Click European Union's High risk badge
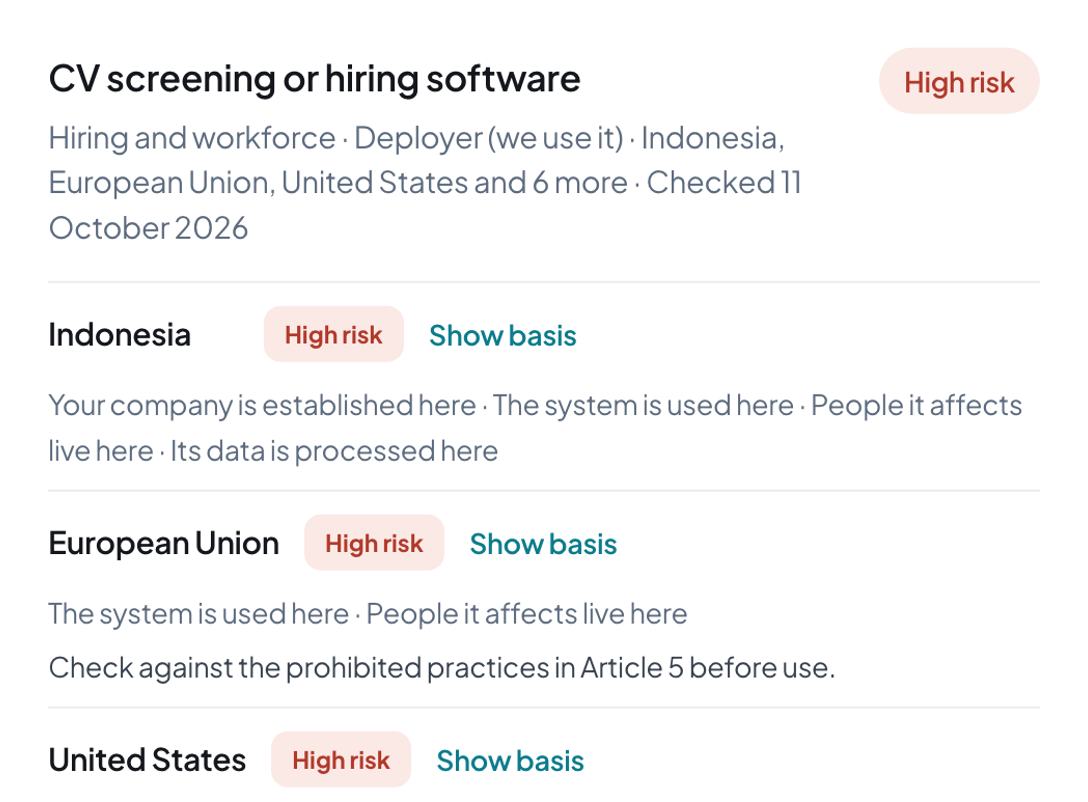 [374, 543]
